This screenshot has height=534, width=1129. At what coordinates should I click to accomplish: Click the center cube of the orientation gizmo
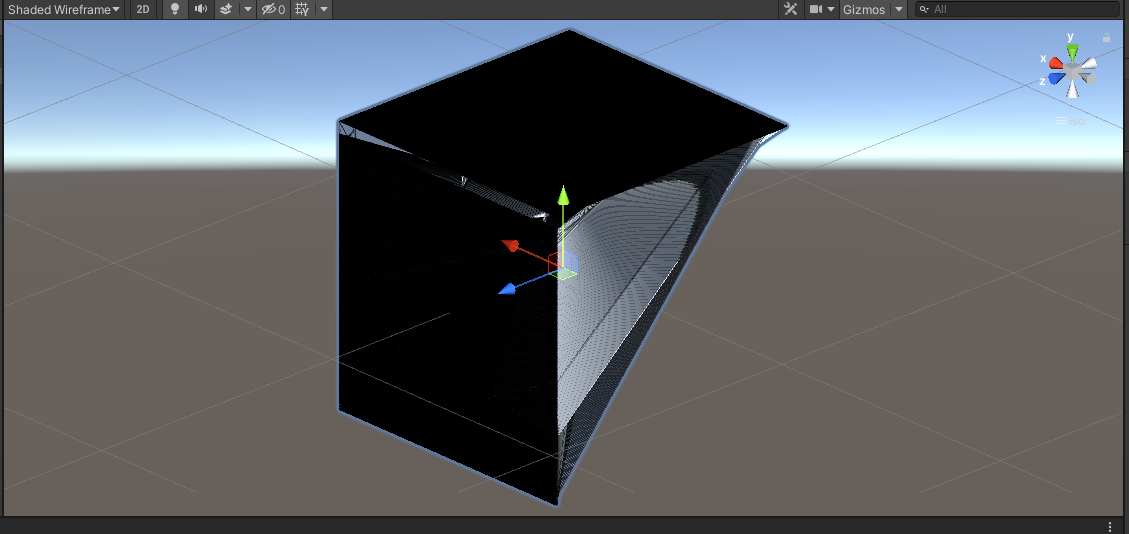(1073, 71)
